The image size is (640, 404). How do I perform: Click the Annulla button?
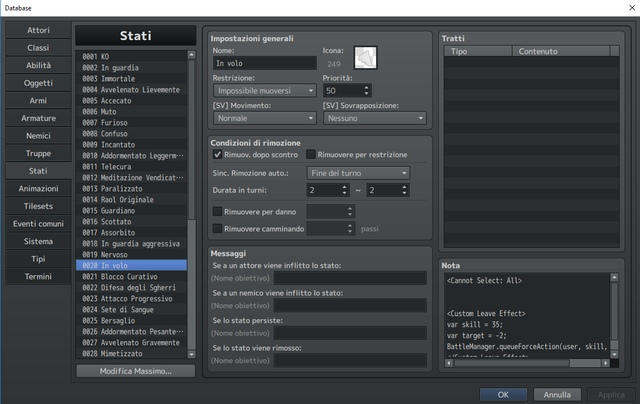(x=557, y=395)
